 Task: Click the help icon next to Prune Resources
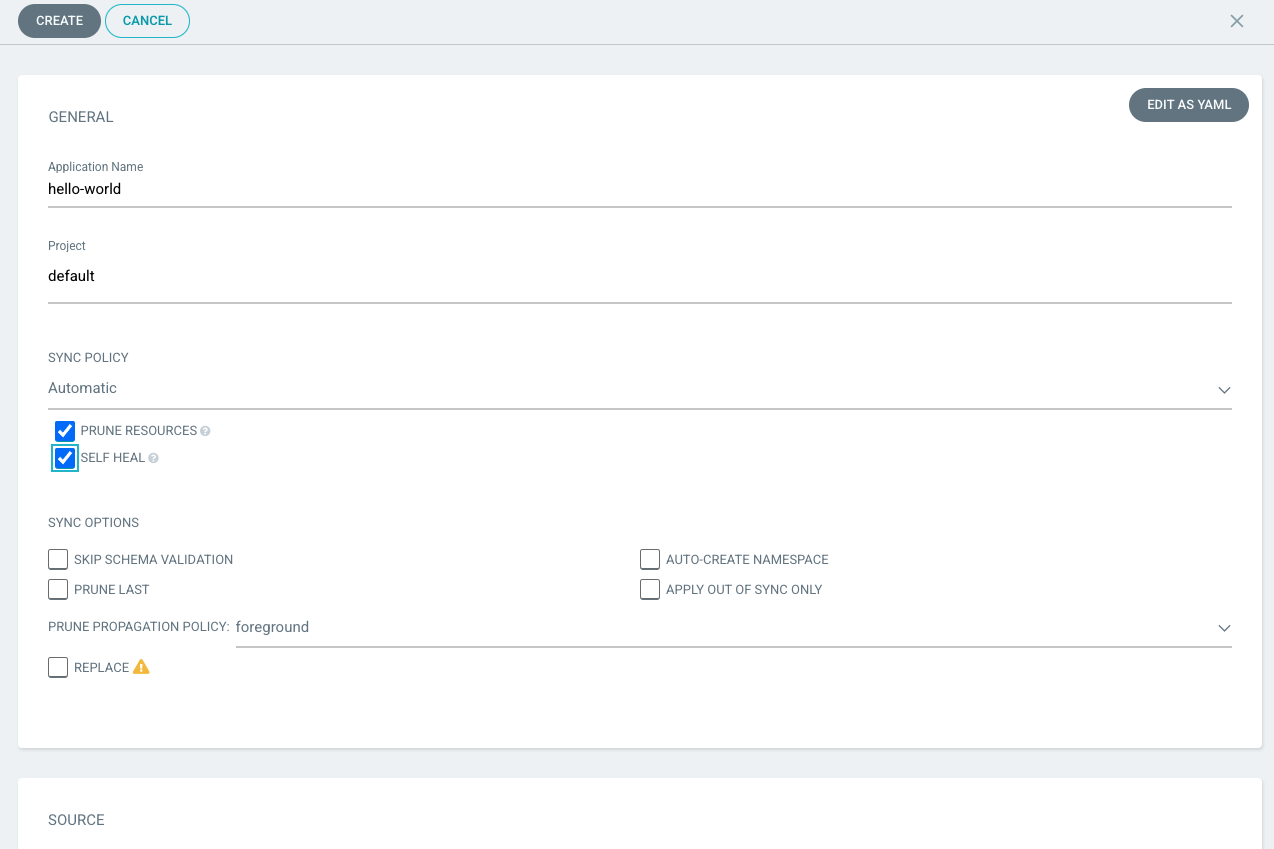[205, 431]
